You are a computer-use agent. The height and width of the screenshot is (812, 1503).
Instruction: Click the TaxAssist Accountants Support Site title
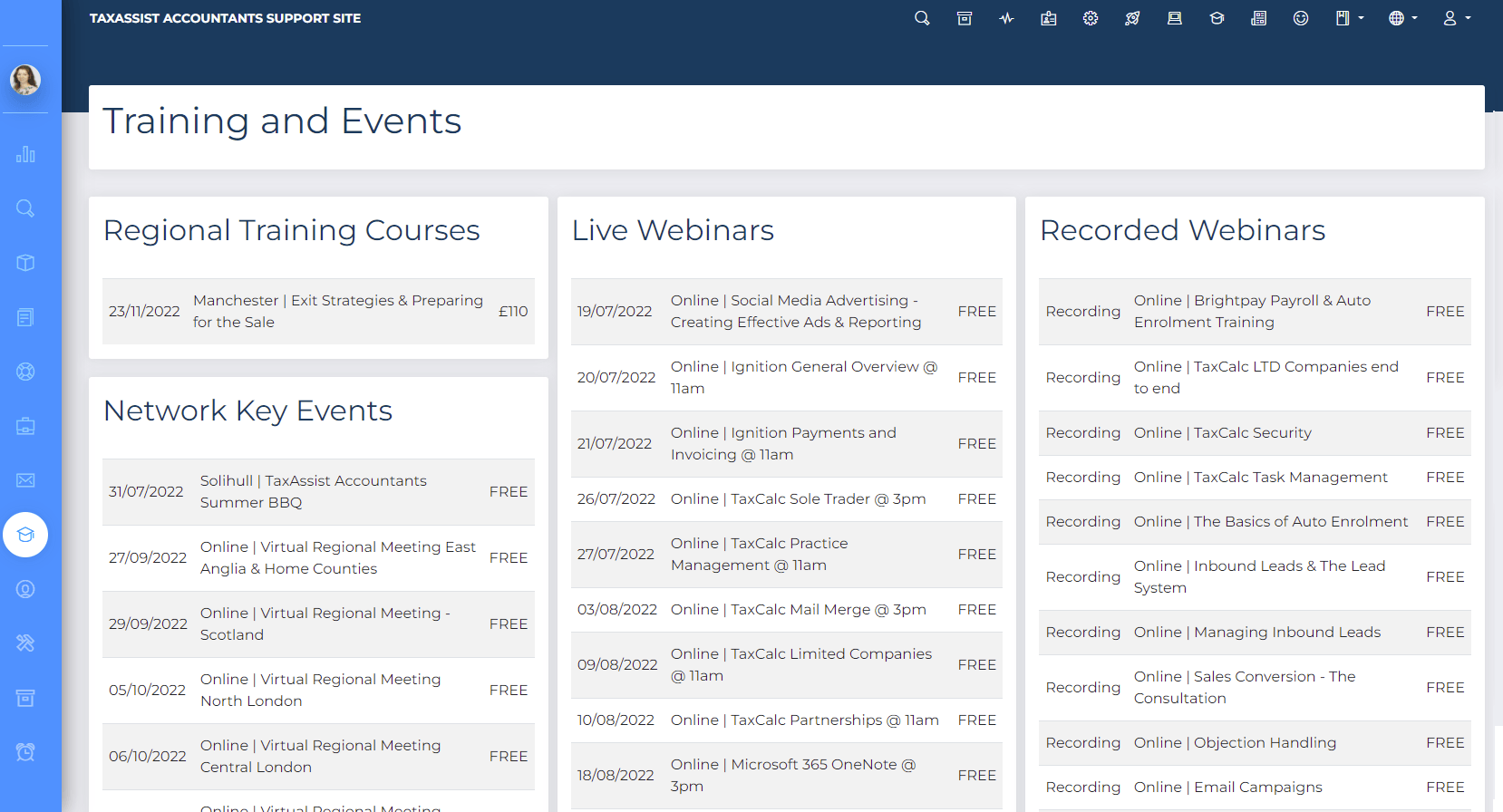point(225,18)
